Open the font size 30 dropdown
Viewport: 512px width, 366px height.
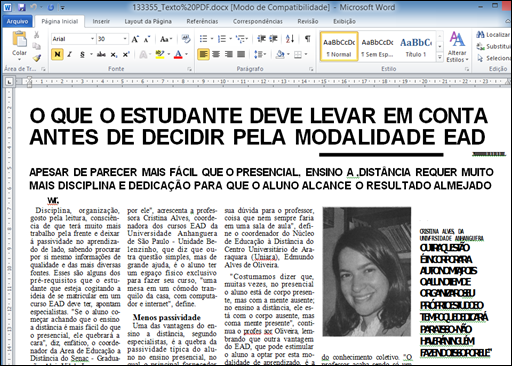point(125,39)
